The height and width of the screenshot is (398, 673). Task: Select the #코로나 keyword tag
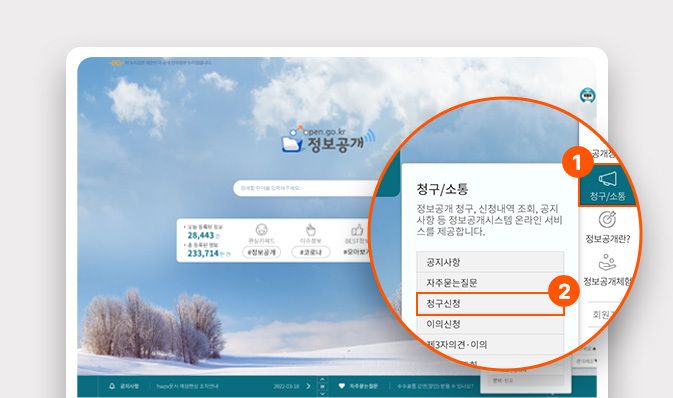311,252
